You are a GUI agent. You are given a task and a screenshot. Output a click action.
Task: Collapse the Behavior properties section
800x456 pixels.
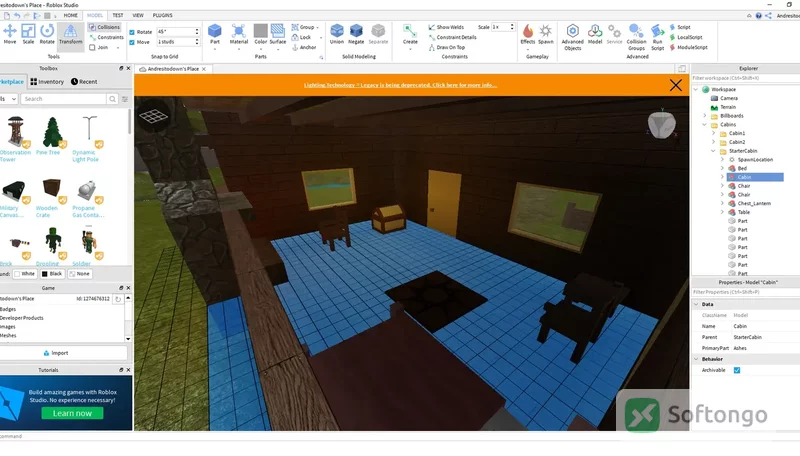(x=696, y=359)
